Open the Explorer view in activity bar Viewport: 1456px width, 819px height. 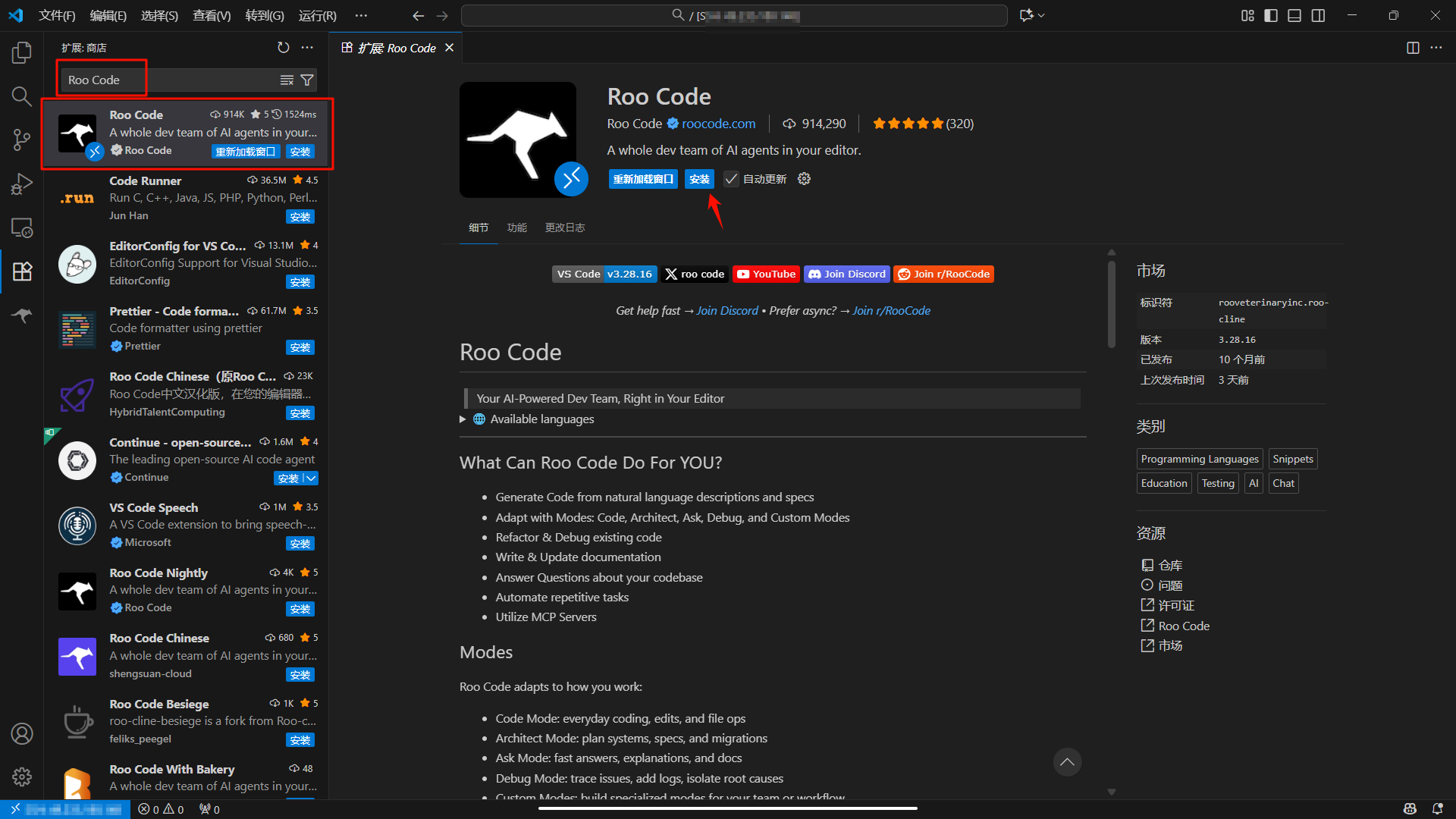(x=22, y=52)
